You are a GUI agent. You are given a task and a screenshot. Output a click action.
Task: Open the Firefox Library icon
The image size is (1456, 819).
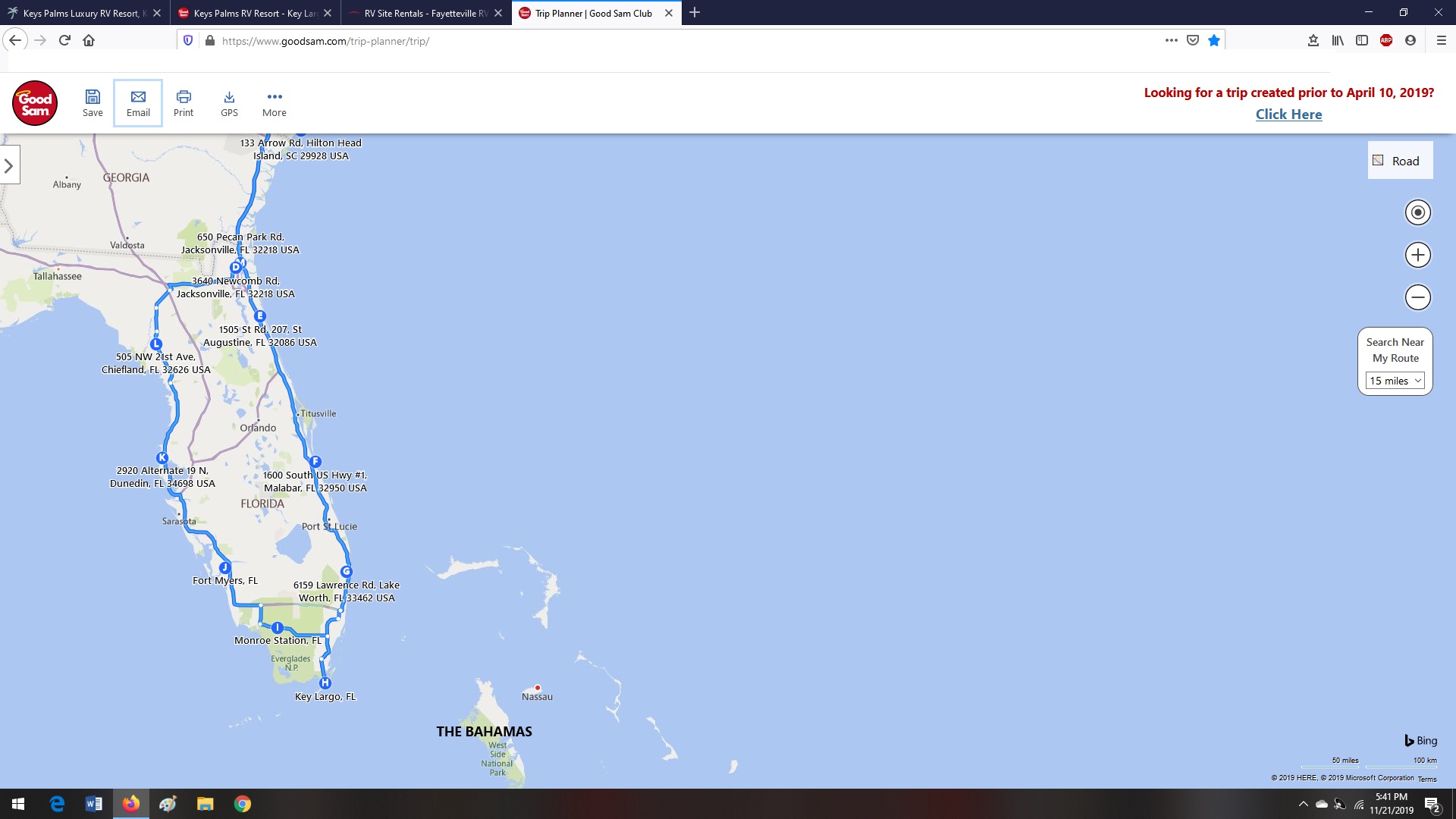click(x=1338, y=40)
